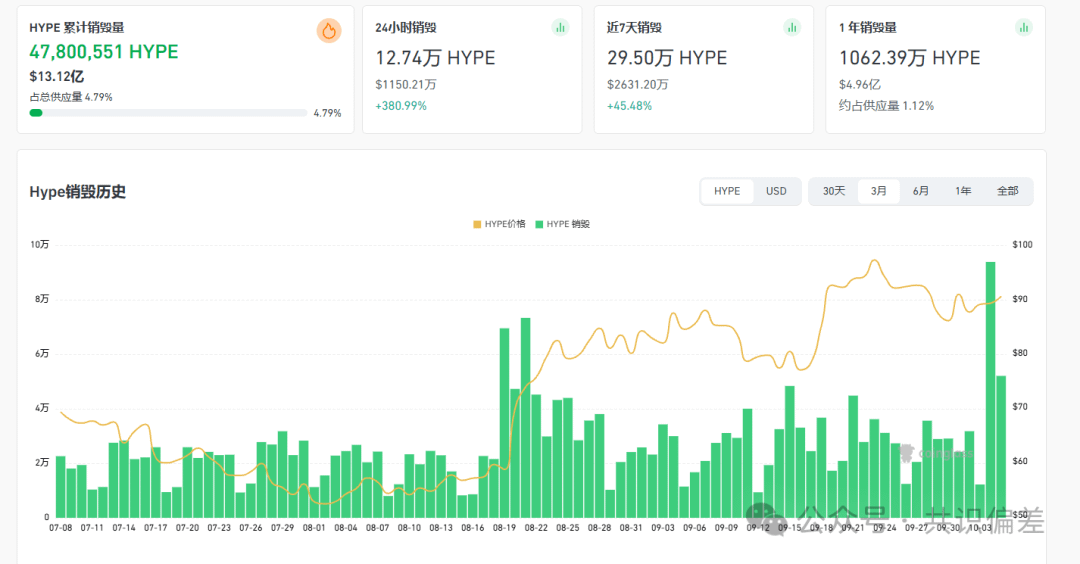The height and width of the screenshot is (564, 1080).
Task: Click the 4.79% supply progress bar
Action: (x=168, y=113)
